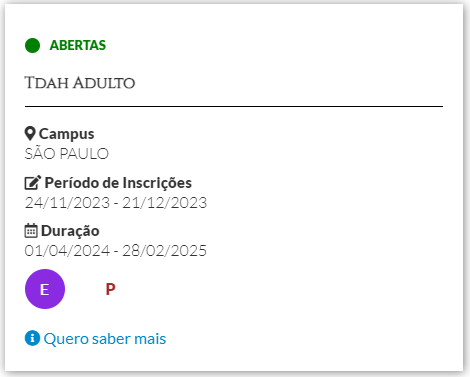The width and height of the screenshot is (470, 377).
Task: Click the horizontal divider under the title
Action: 234,106
